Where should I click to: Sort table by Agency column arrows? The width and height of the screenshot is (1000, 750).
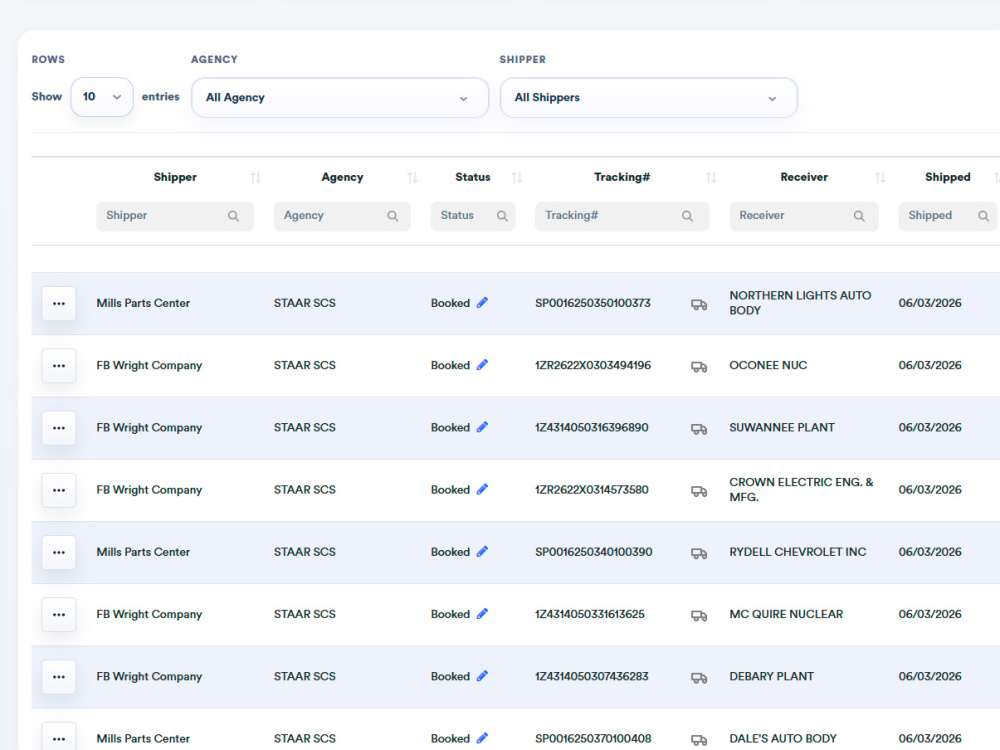pos(413,177)
